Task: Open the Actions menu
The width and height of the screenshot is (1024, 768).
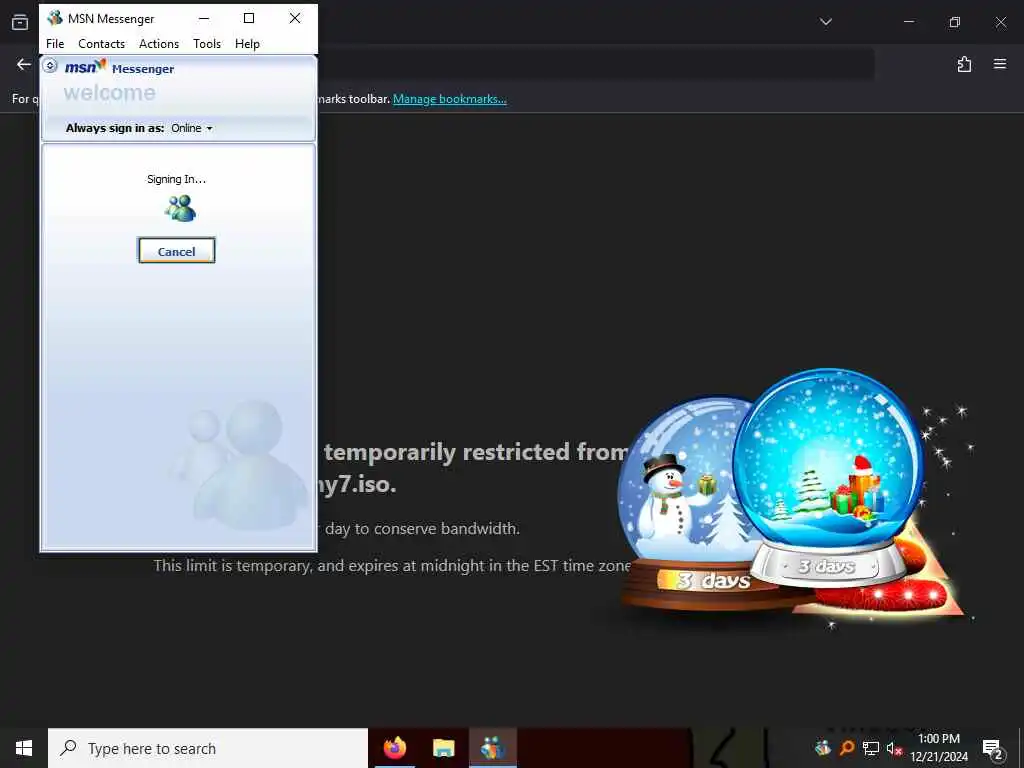Action: pyautogui.click(x=159, y=44)
